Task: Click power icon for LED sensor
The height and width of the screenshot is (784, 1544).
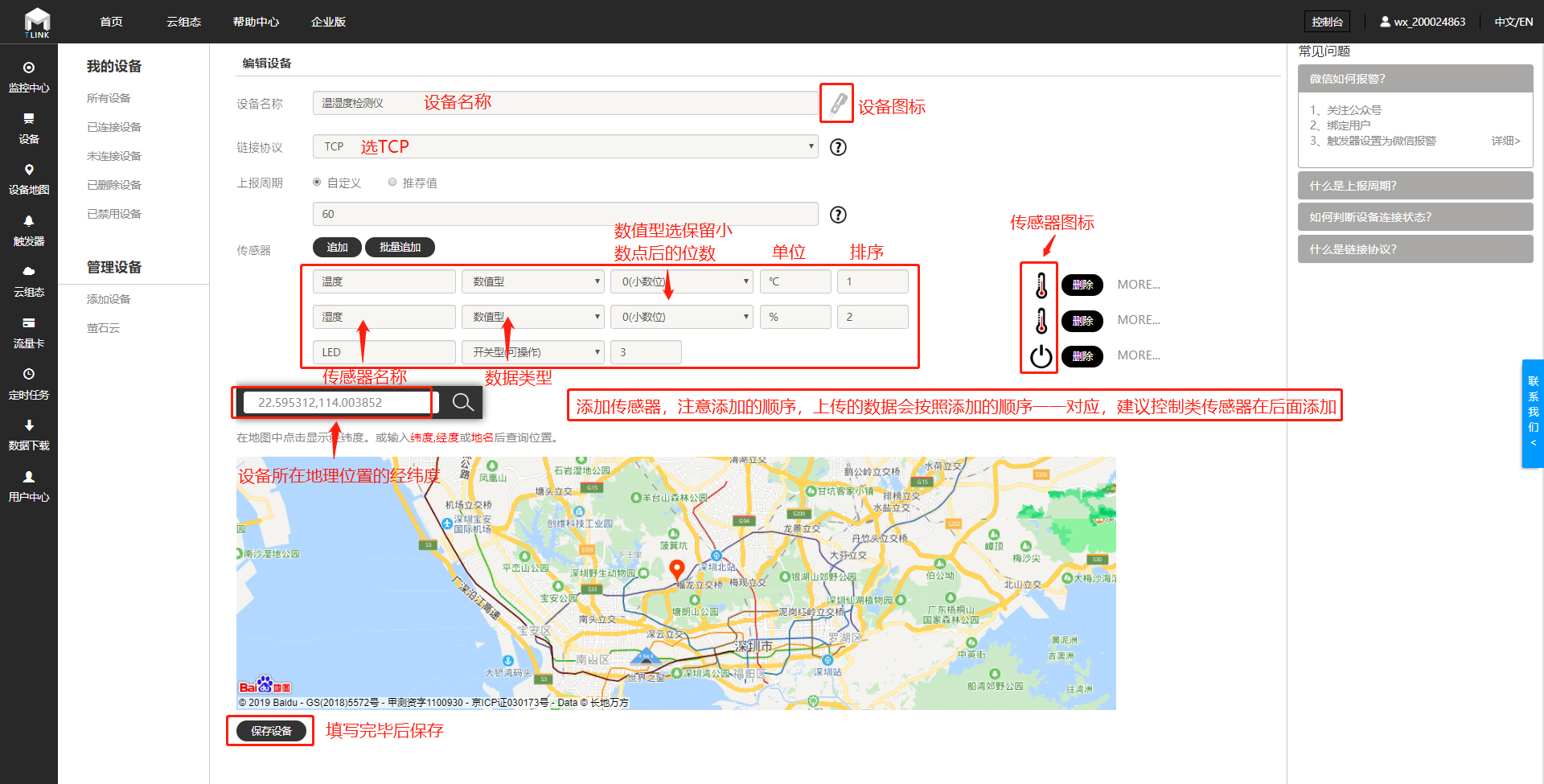Action: pyautogui.click(x=1041, y=356)
